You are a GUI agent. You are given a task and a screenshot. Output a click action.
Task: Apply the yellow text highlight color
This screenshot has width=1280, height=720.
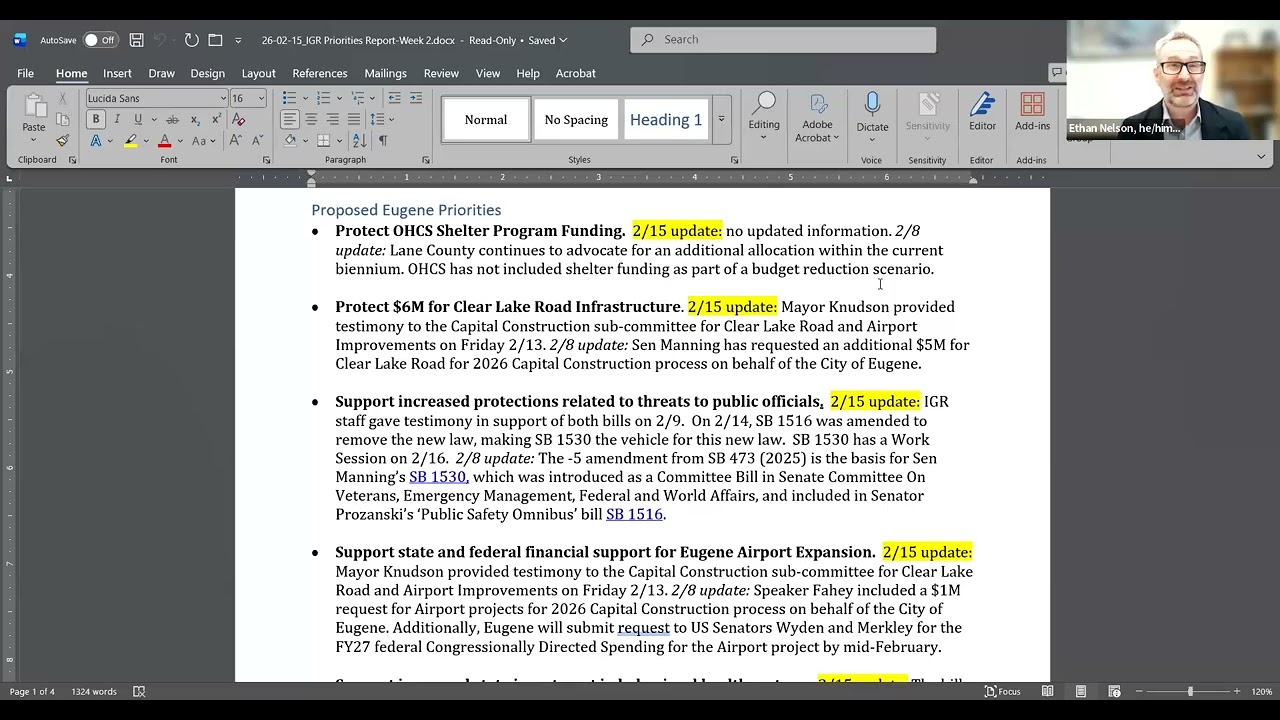click(x=131, y=141)
